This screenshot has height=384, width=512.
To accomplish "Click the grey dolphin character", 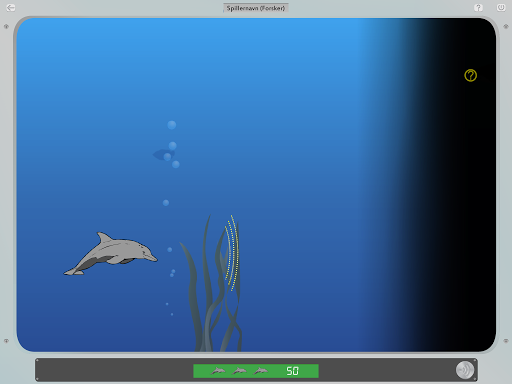I will coord(110,254).
